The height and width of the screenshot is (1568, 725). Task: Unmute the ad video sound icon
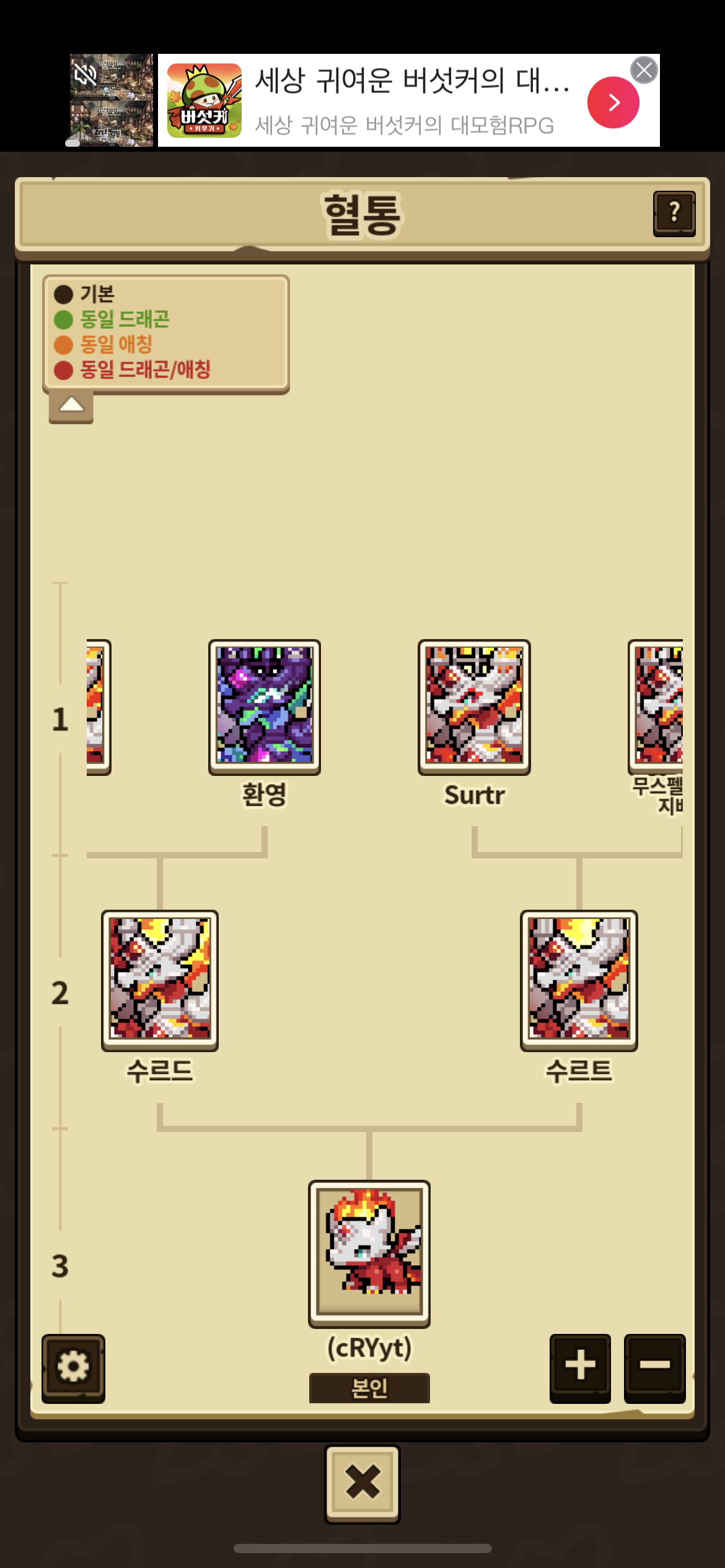[x=86, y=74]
